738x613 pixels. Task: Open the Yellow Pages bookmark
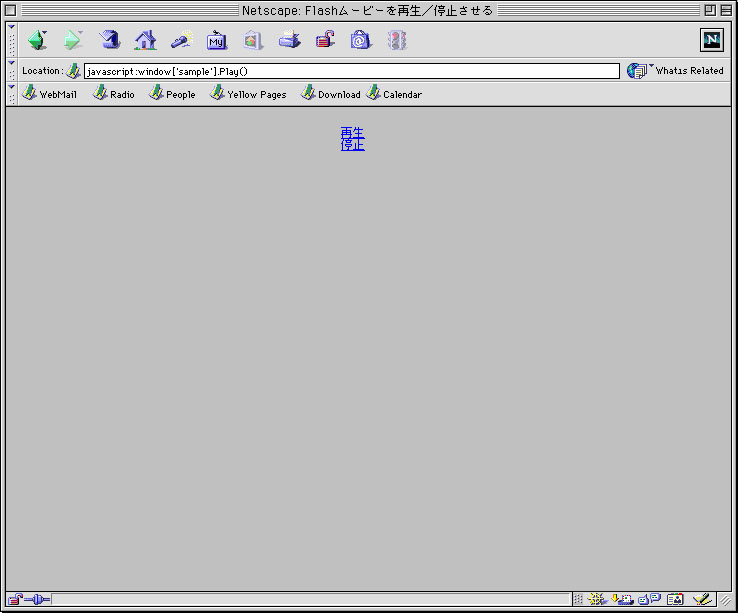[249, 93]
